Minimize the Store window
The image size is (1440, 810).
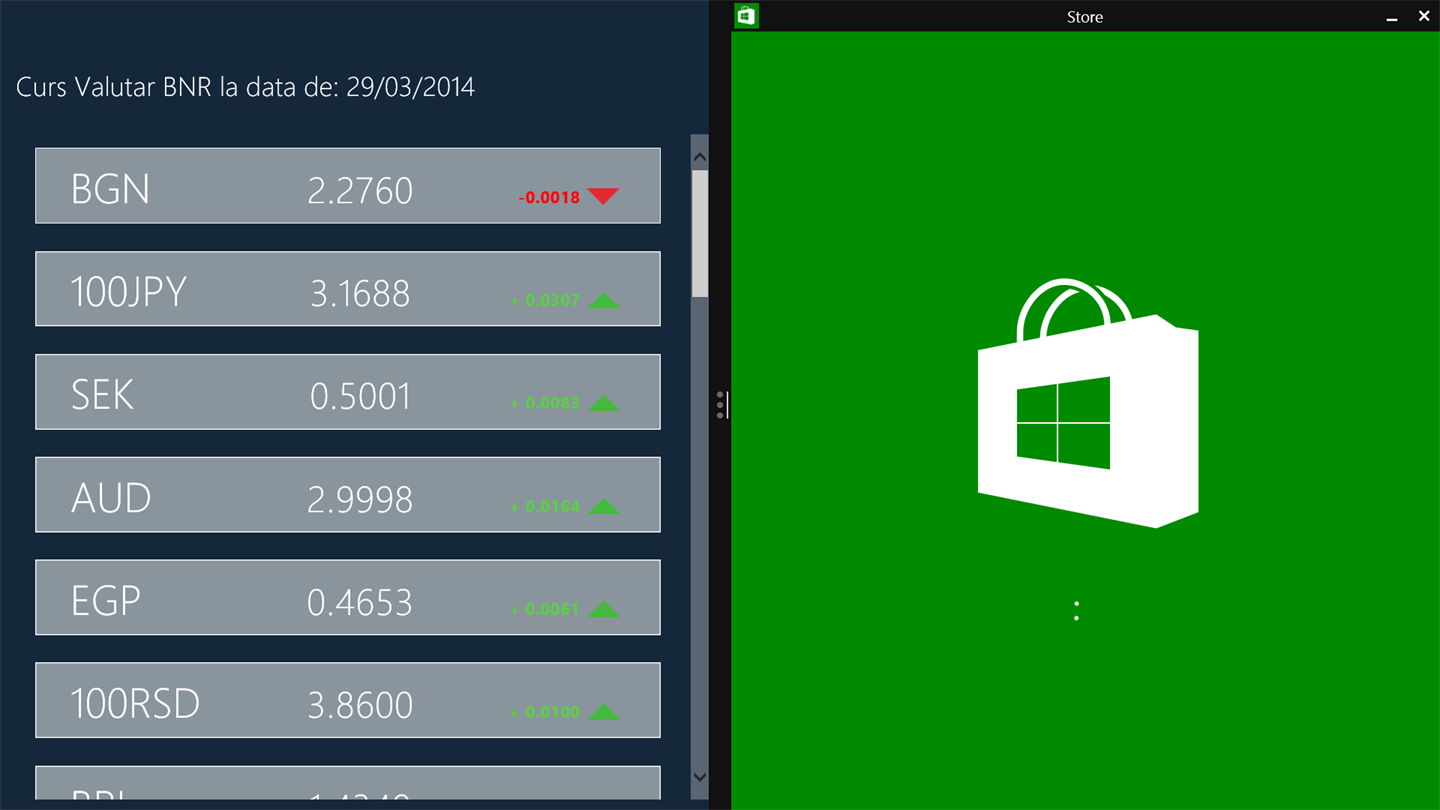coord(1391,17)
